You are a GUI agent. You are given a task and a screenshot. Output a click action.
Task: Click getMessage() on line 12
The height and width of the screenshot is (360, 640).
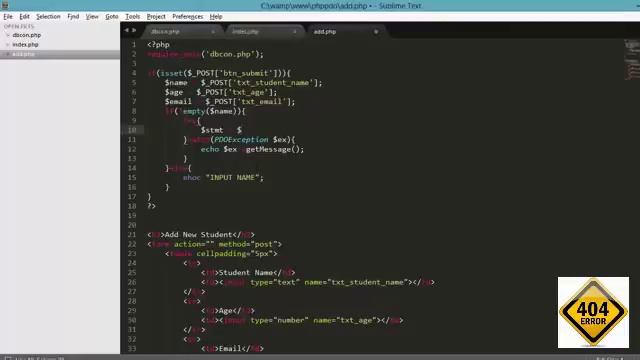coord(273,149)
